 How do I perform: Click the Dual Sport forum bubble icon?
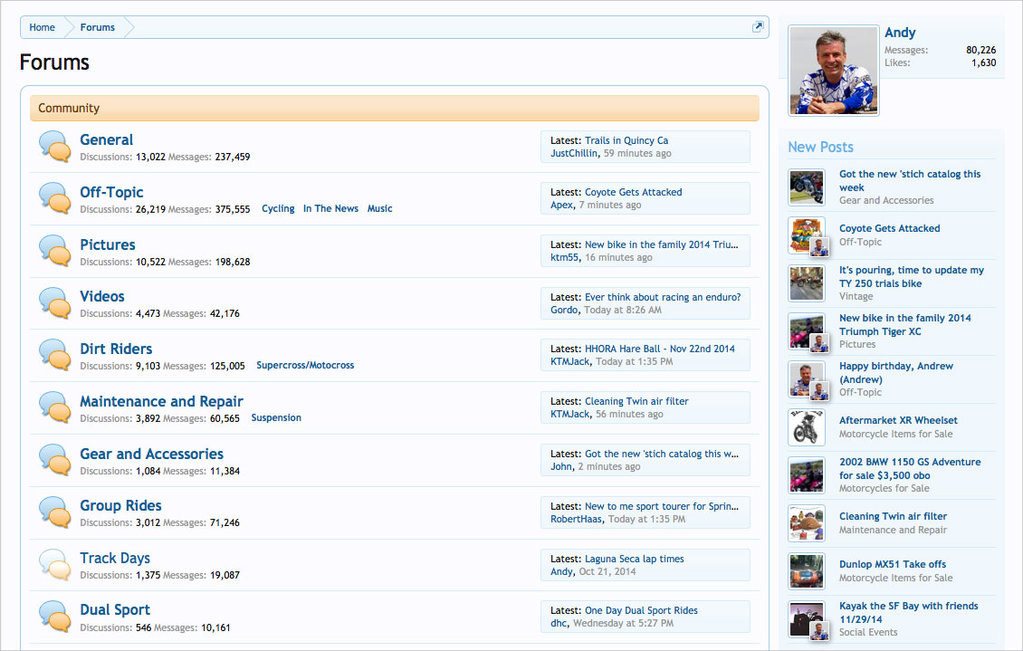tap(55, 617)
